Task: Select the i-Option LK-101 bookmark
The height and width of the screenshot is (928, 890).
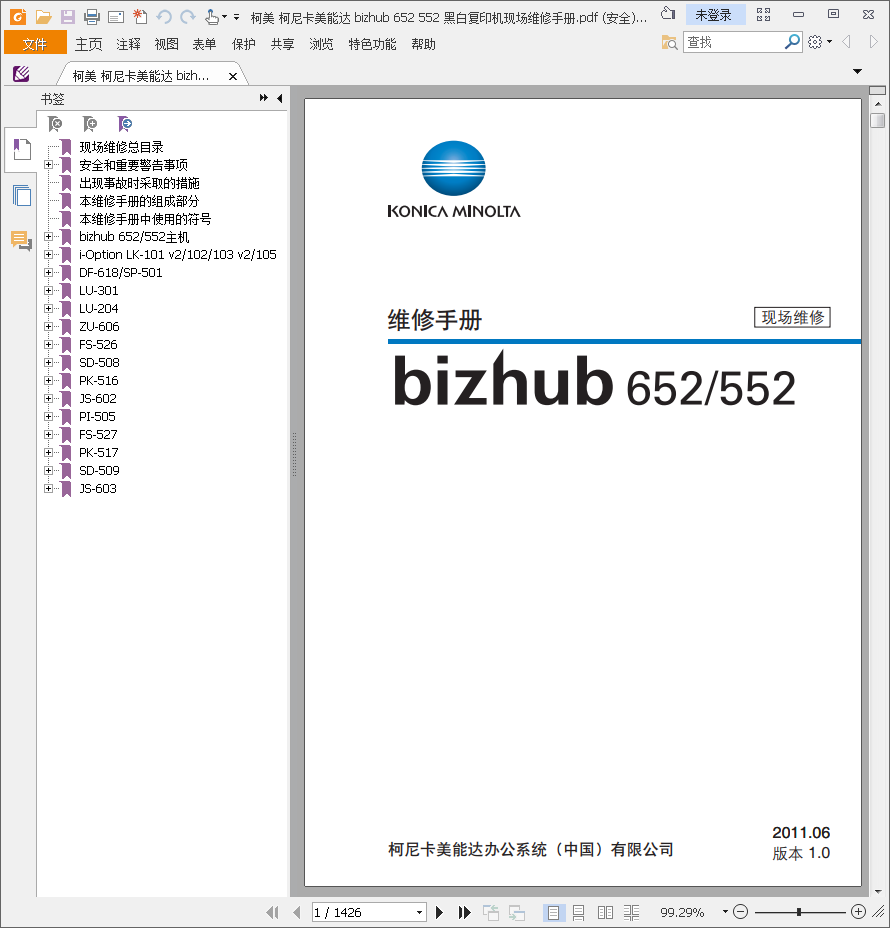Action: click(x=178, y=254)
